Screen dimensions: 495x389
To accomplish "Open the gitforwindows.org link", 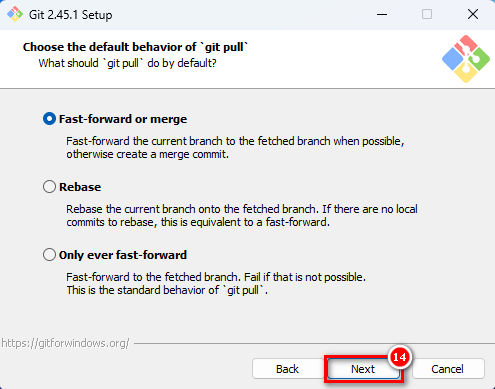I will pyautogui.click(x=65, y=343).
